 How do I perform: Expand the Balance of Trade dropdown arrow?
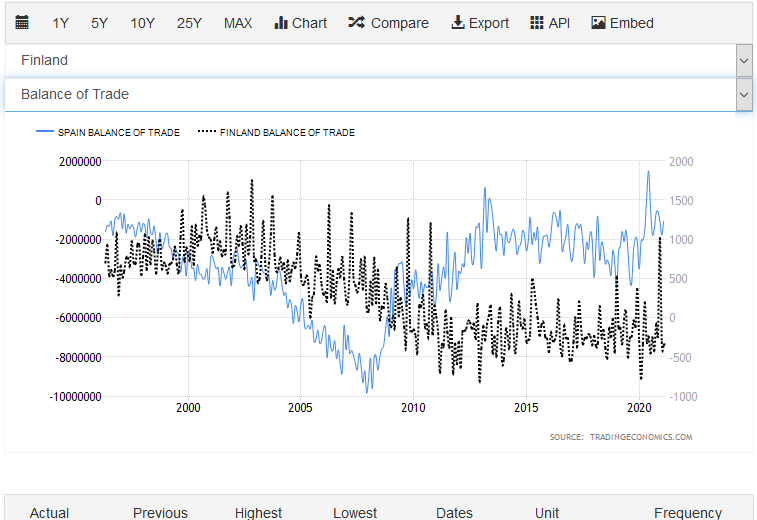743,95
